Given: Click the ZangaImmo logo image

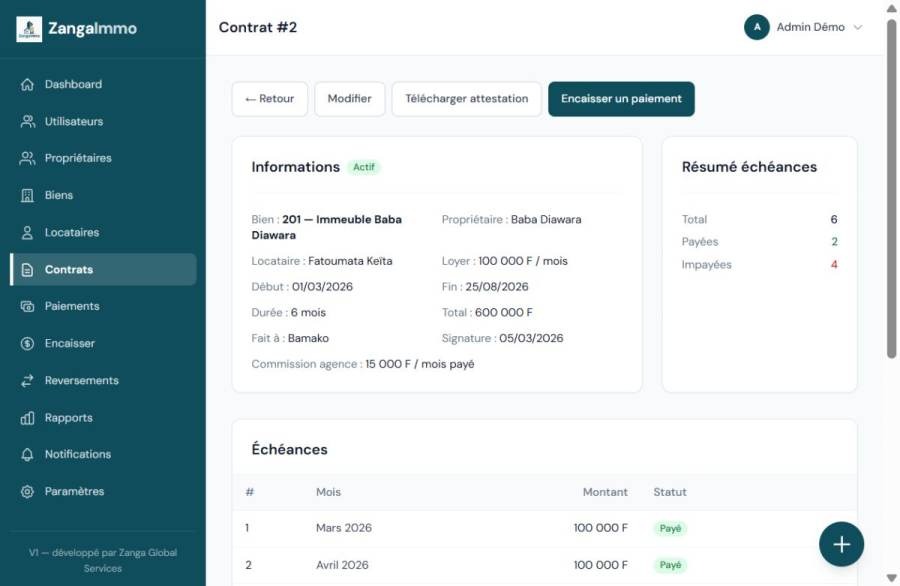Looking at the screenshot, I should point(29,29).
